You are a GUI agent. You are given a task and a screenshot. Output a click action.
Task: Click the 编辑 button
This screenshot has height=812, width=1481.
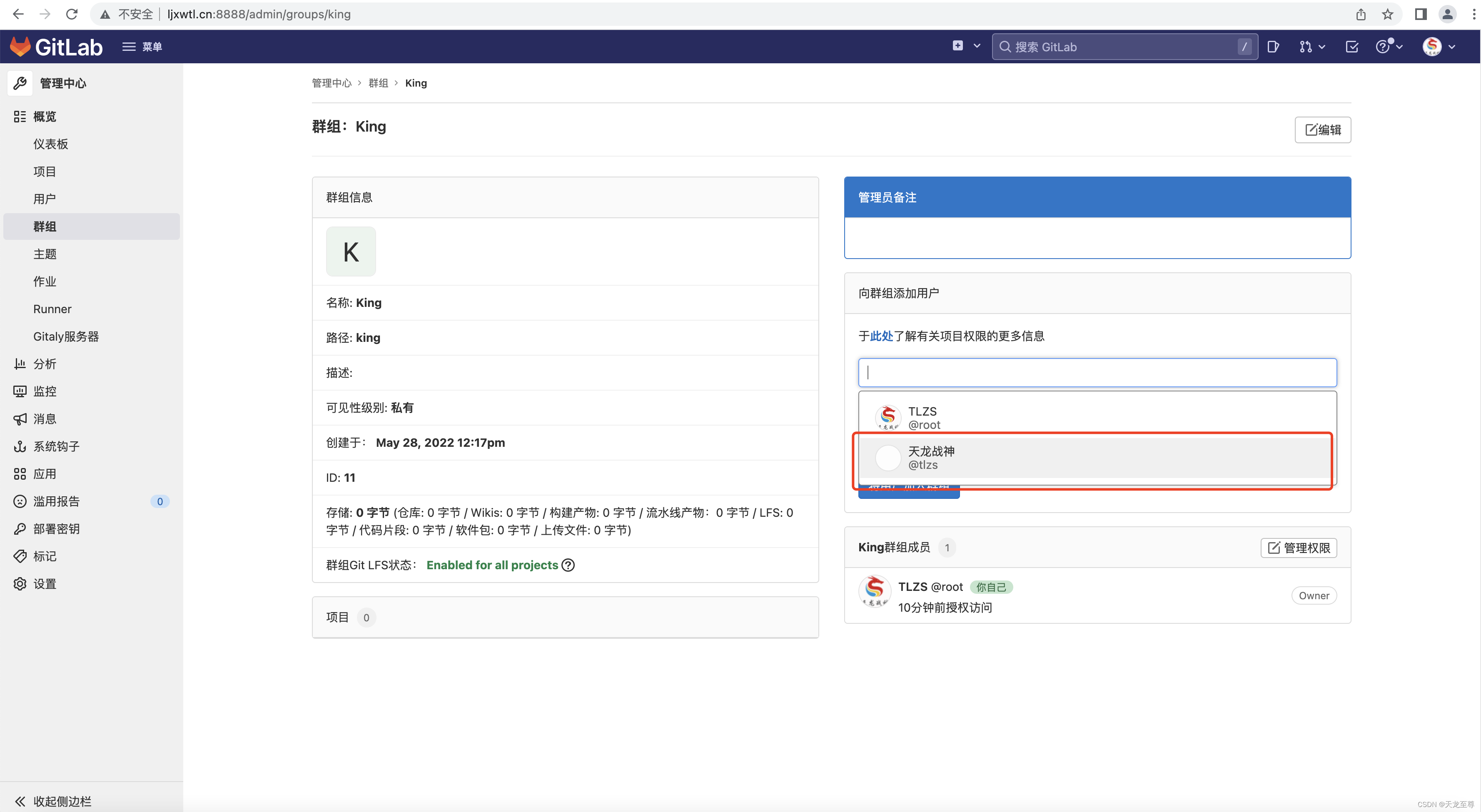point(1323,130)
